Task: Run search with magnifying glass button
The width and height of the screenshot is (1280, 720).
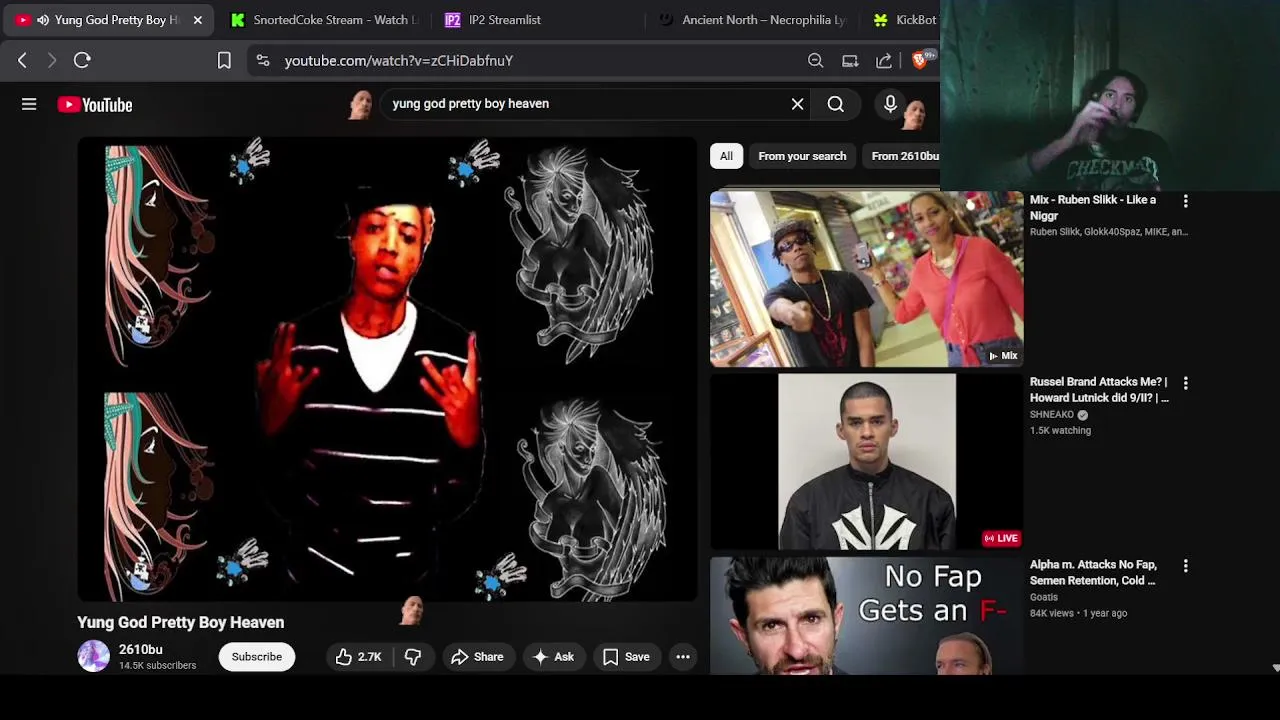Action: [836, 104]
